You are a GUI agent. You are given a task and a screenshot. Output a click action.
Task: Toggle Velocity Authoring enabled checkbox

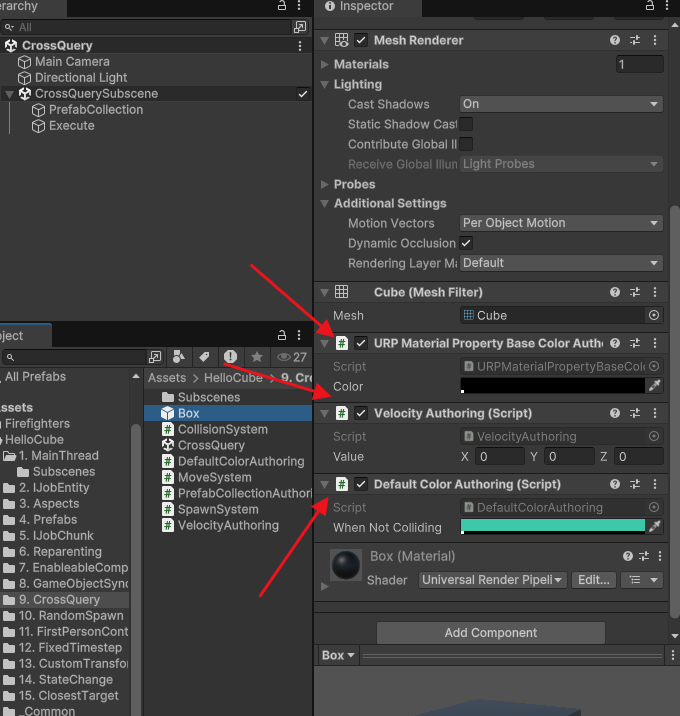coord(361,413)
